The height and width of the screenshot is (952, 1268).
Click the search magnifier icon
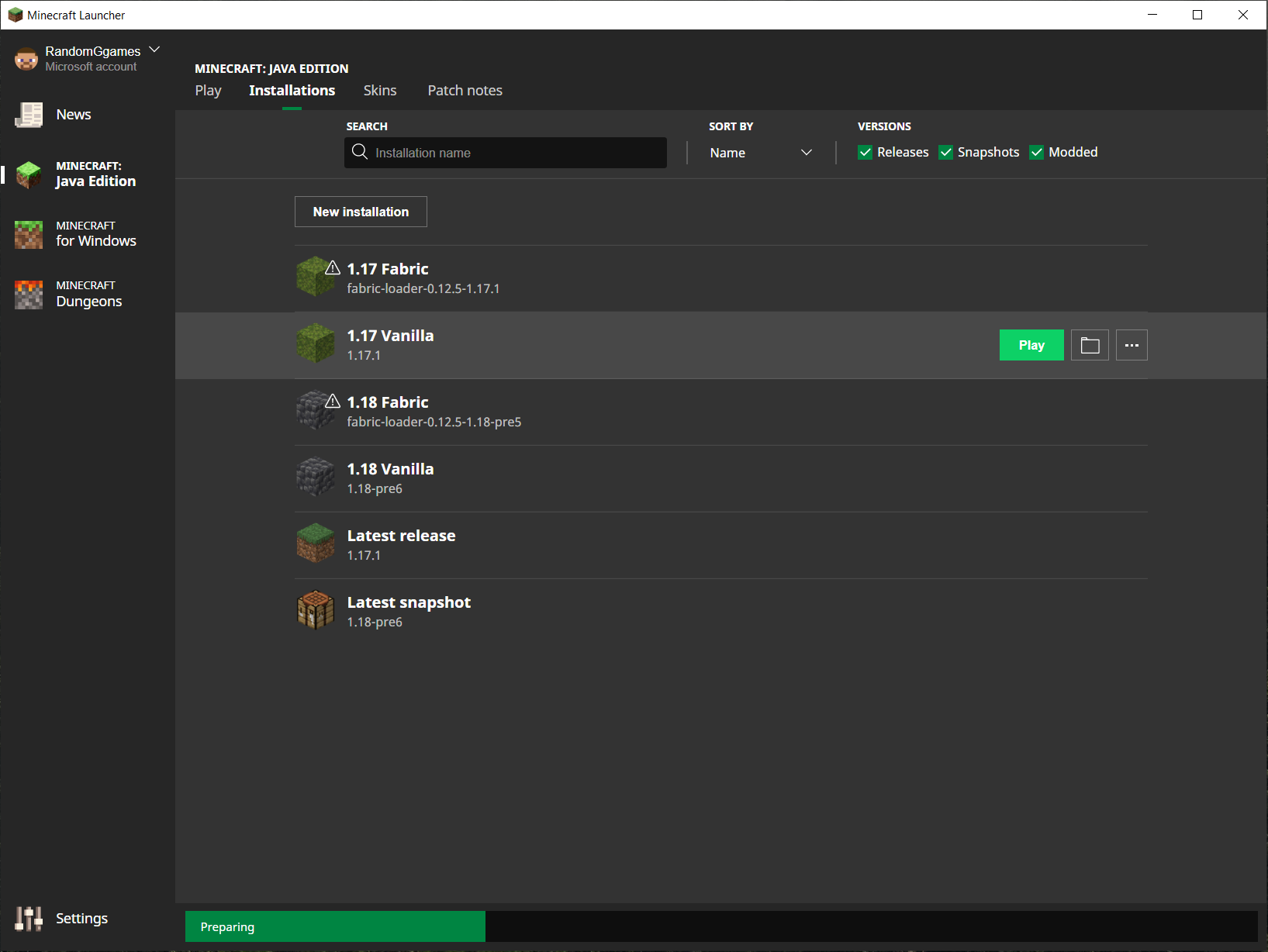pyautogui.click(x=360, y=152)
